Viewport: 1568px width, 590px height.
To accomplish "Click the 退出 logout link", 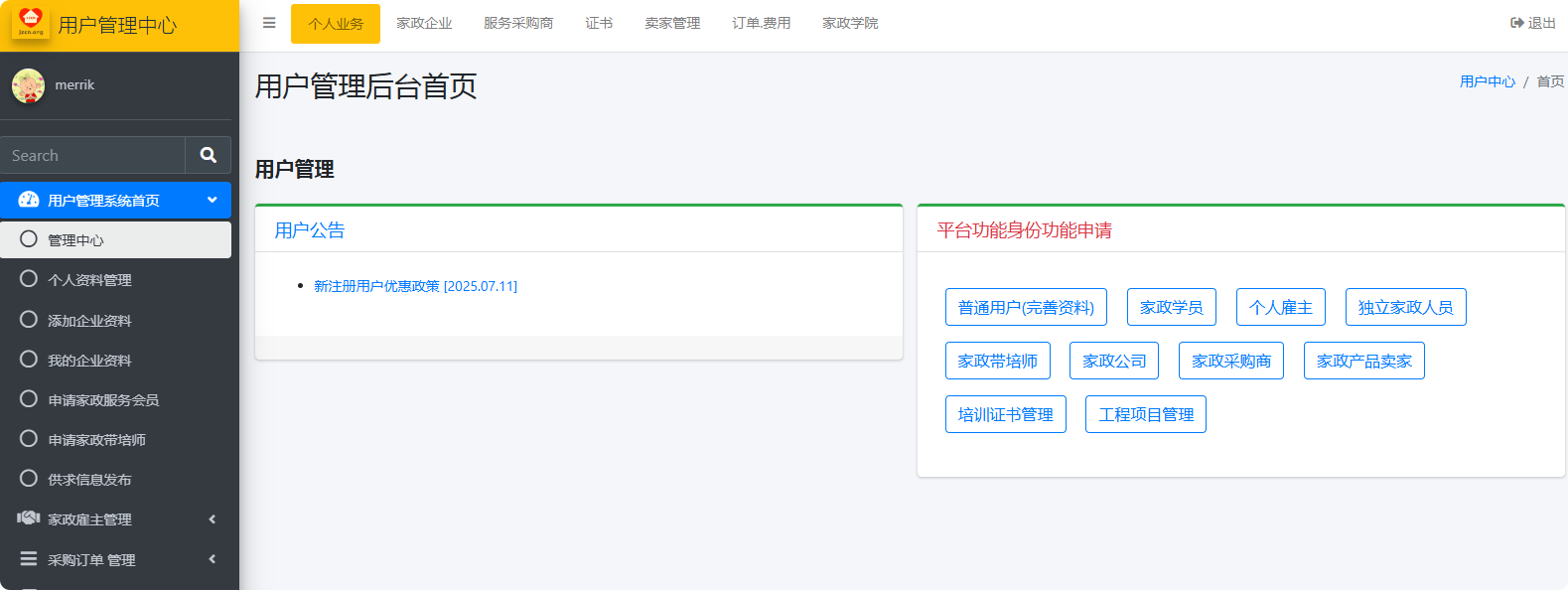I will [1533, 23].
